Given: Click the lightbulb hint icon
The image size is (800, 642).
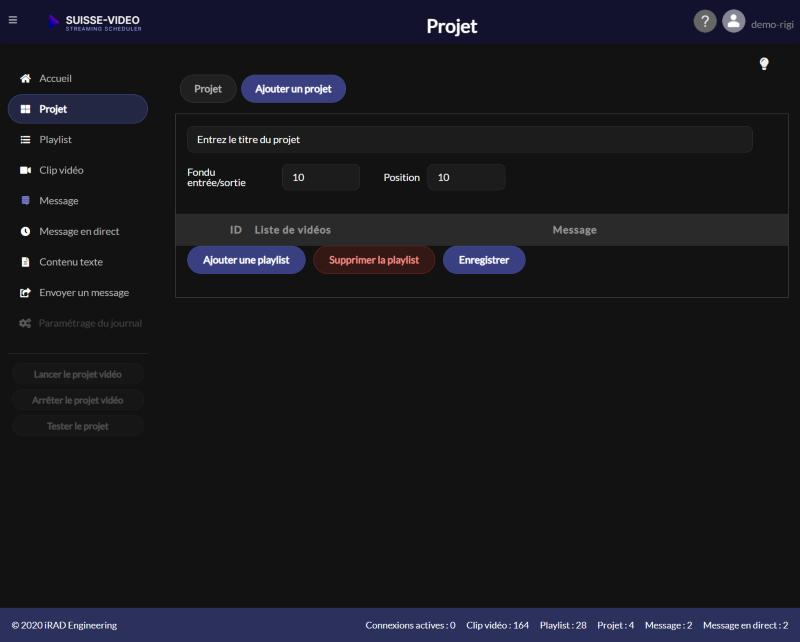Looking at the screenshot, I should (x=764, y=64).
